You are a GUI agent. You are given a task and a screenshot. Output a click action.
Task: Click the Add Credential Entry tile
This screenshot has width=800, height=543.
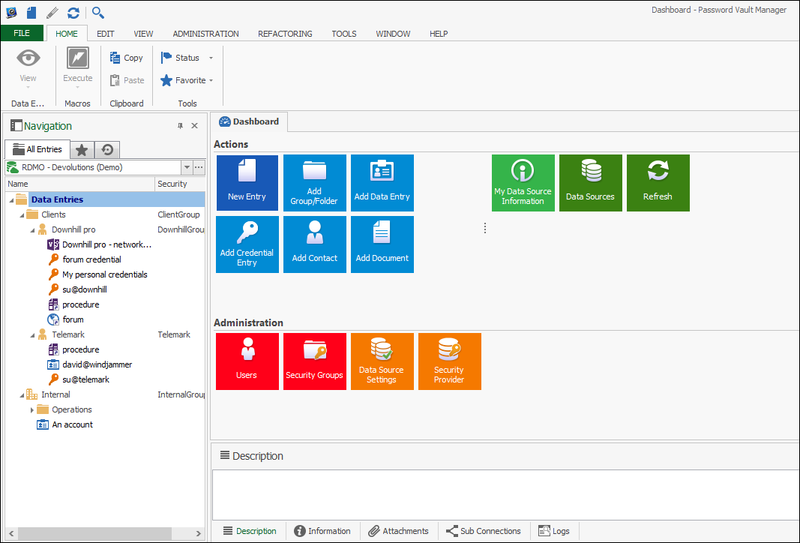click(247, 244)
